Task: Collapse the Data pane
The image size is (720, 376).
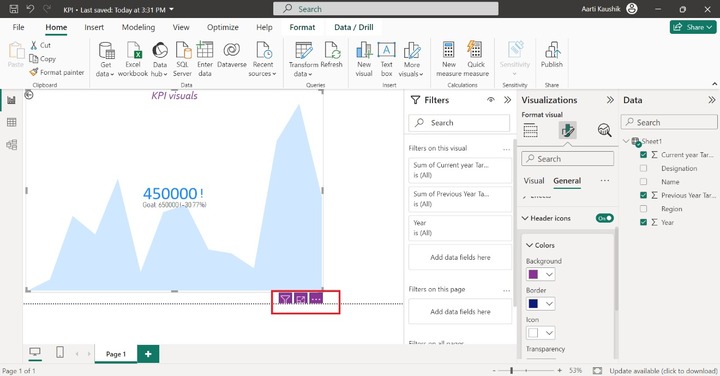Action: coord(711,100)
